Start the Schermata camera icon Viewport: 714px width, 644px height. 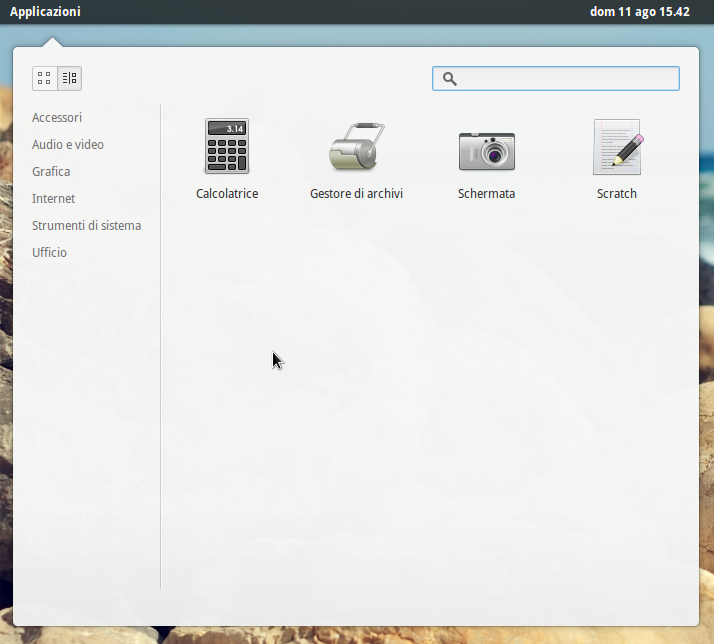[487, 151]
